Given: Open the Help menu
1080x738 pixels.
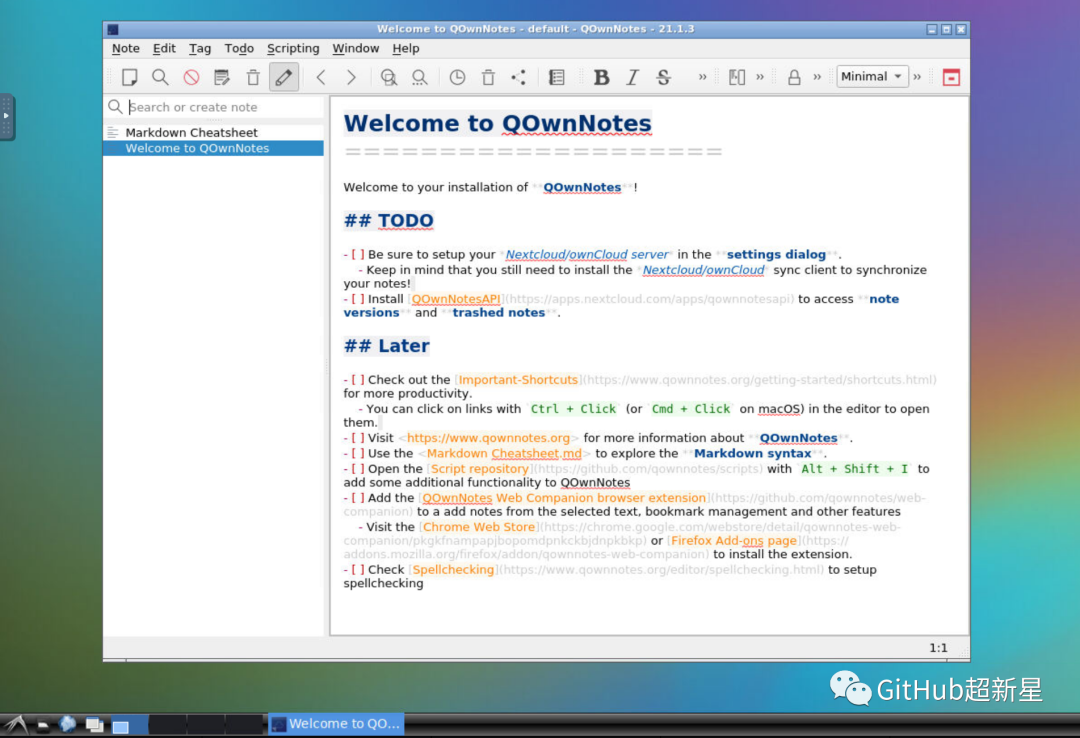Looking at the screenshot, I should point(406,48).
